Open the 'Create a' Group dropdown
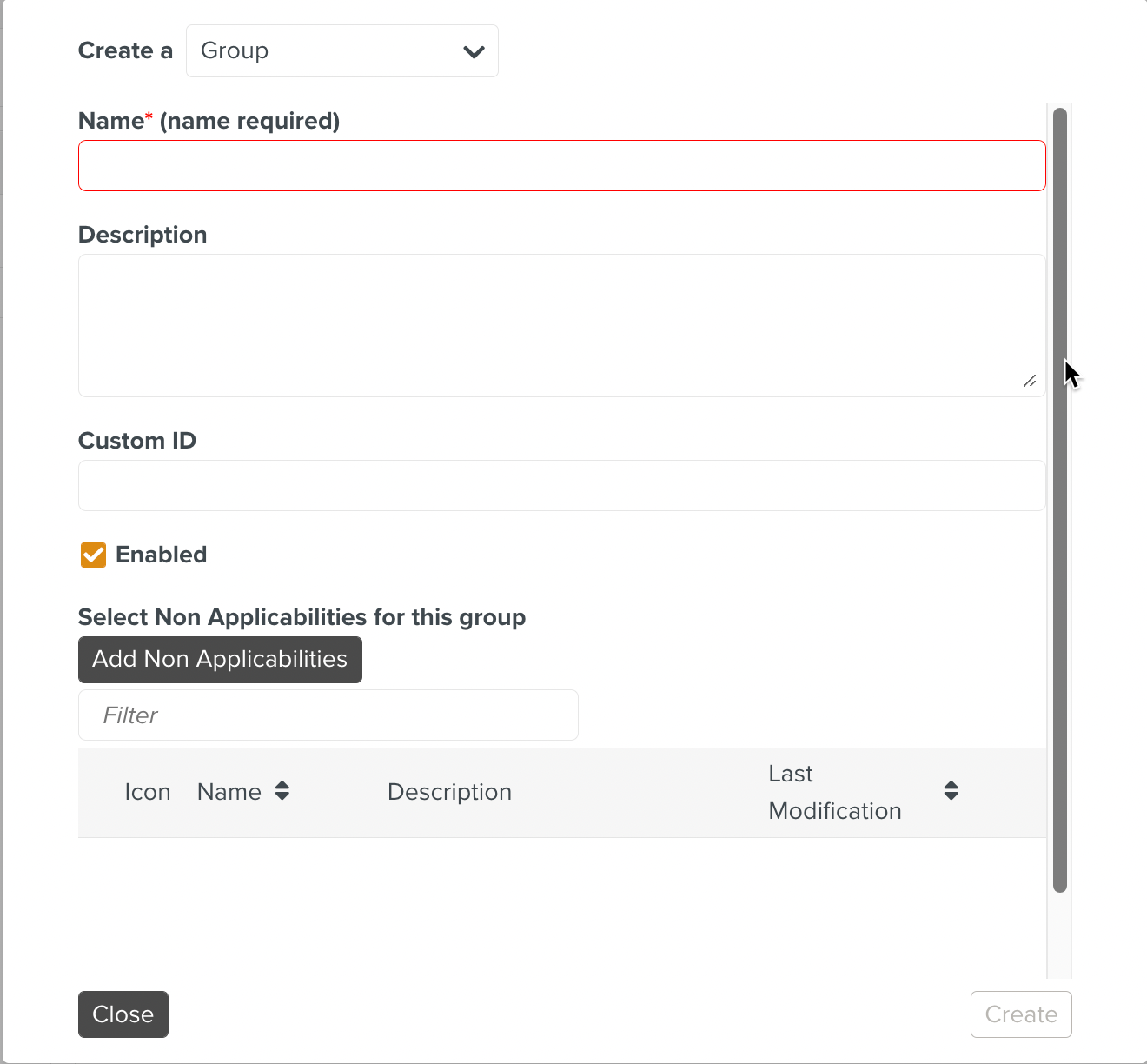This screenshot has width=1147, height=1064. pos(341,51)
